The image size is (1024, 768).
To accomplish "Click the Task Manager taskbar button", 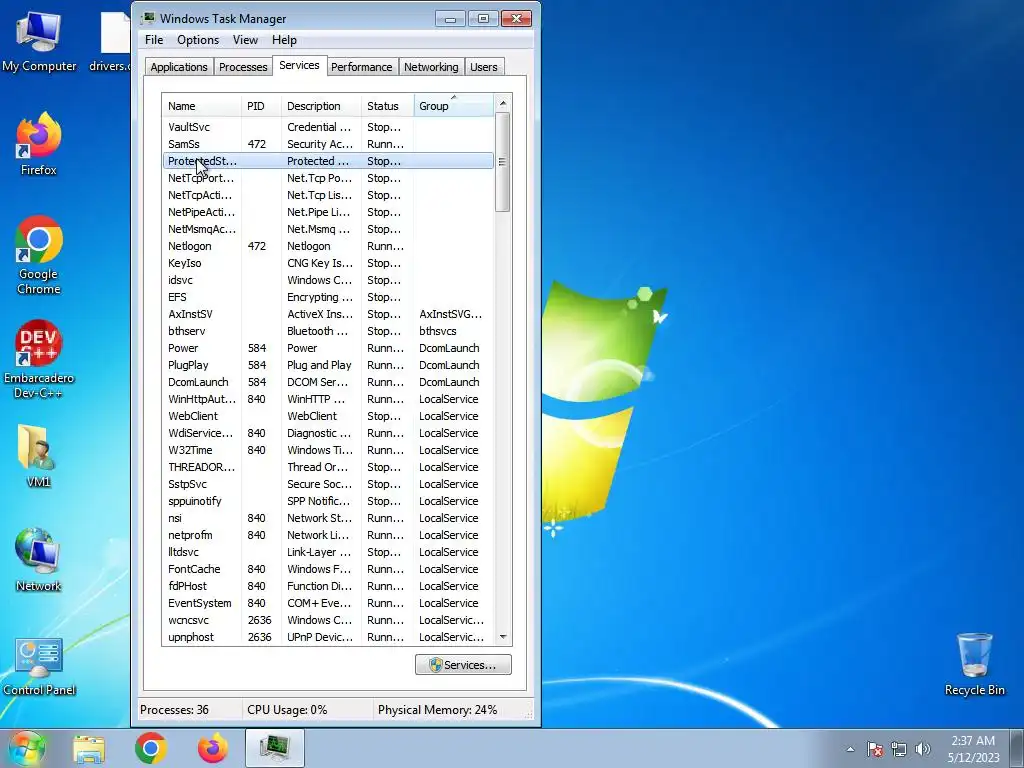I will (275, 748).
